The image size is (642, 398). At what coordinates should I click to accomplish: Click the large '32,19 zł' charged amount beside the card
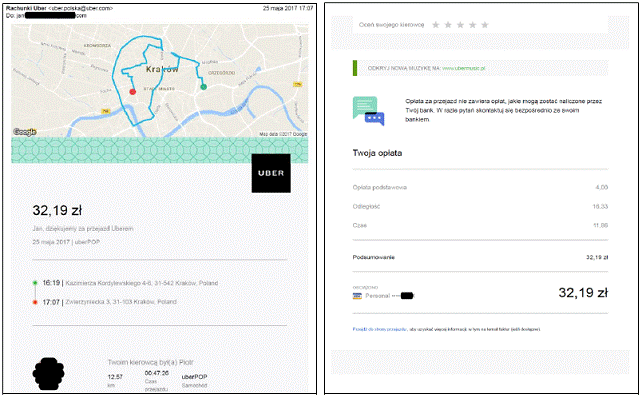583,293
